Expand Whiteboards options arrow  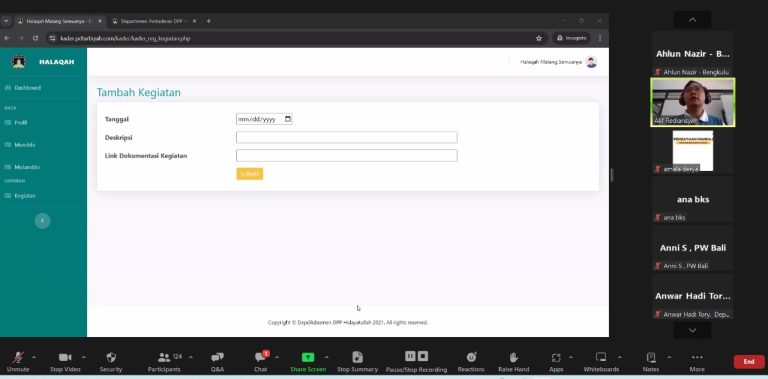[620, 357]
